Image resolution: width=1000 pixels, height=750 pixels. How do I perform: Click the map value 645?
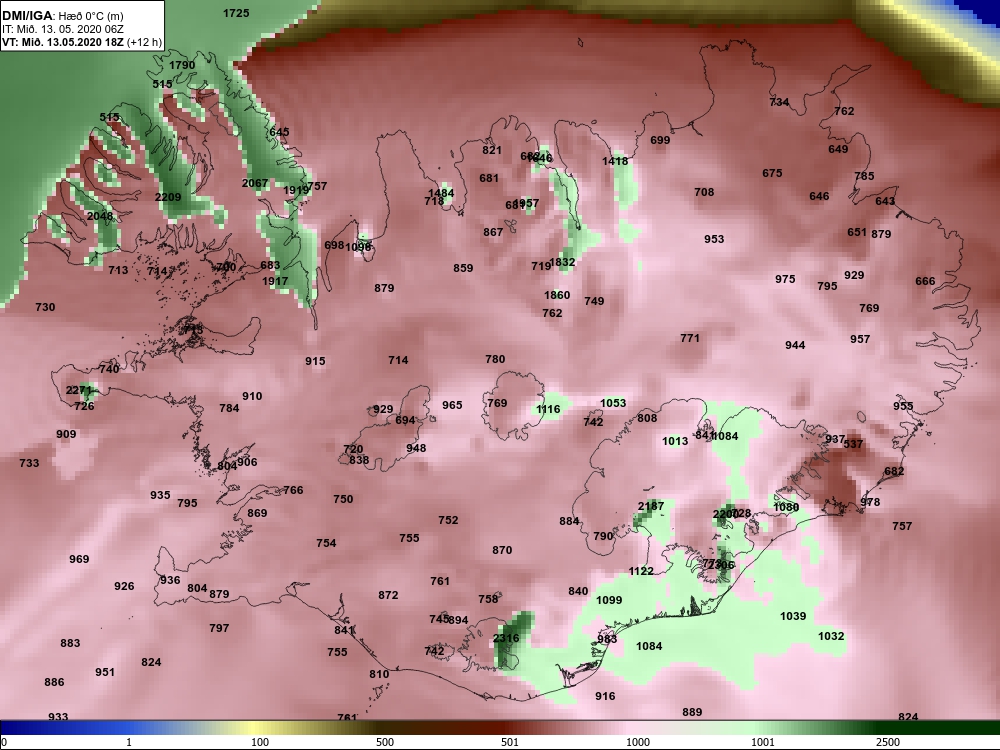click(279, 132)
